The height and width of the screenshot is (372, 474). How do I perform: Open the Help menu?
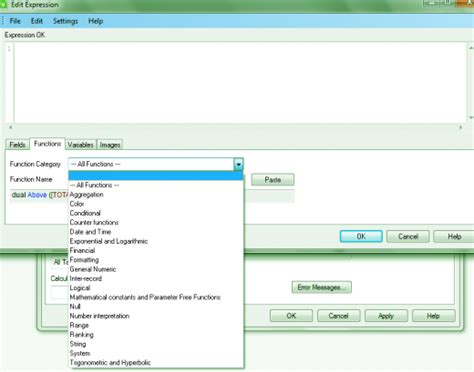click(95, 21)
